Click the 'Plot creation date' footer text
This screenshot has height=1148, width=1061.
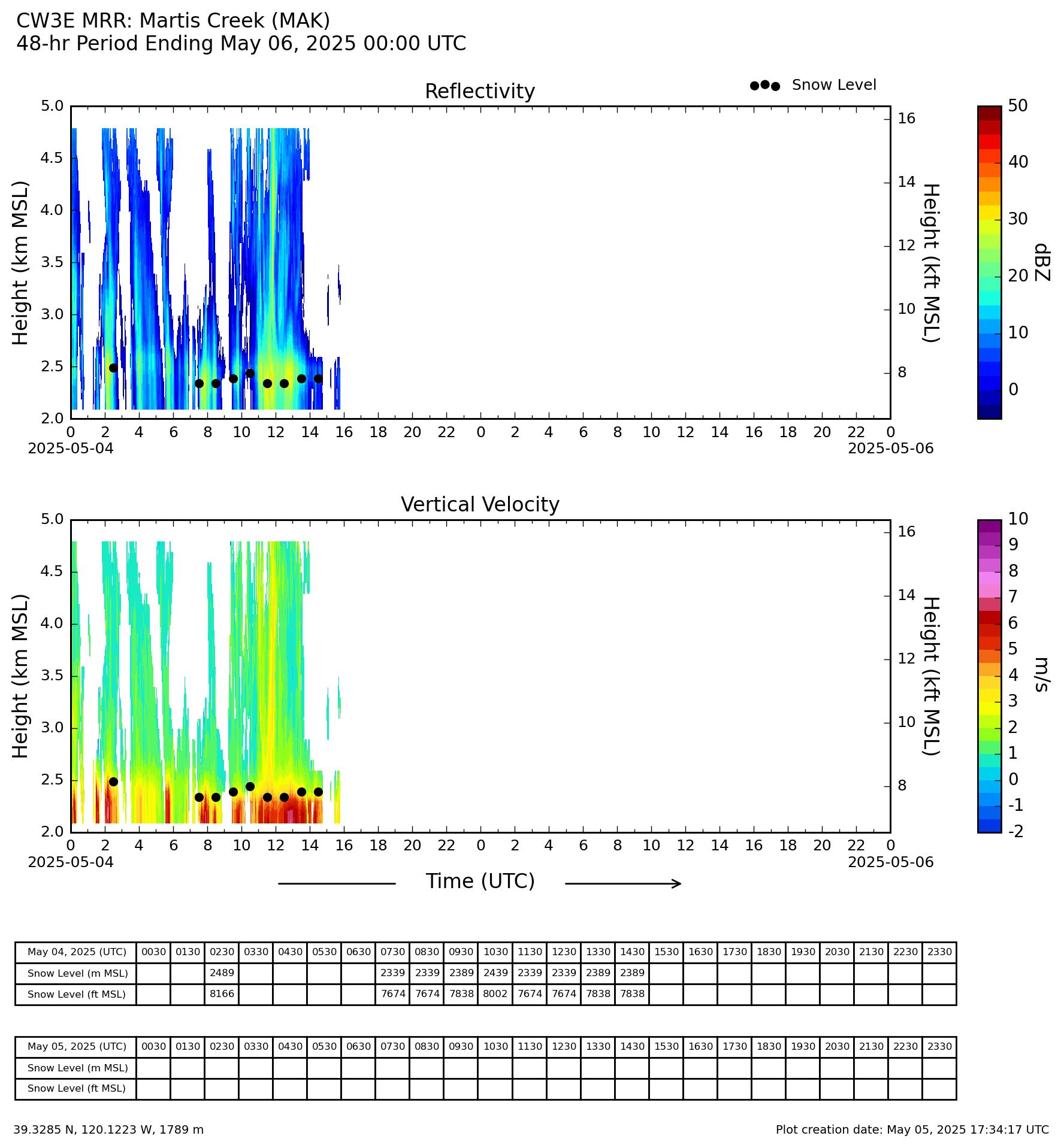tap(912, 1130)
